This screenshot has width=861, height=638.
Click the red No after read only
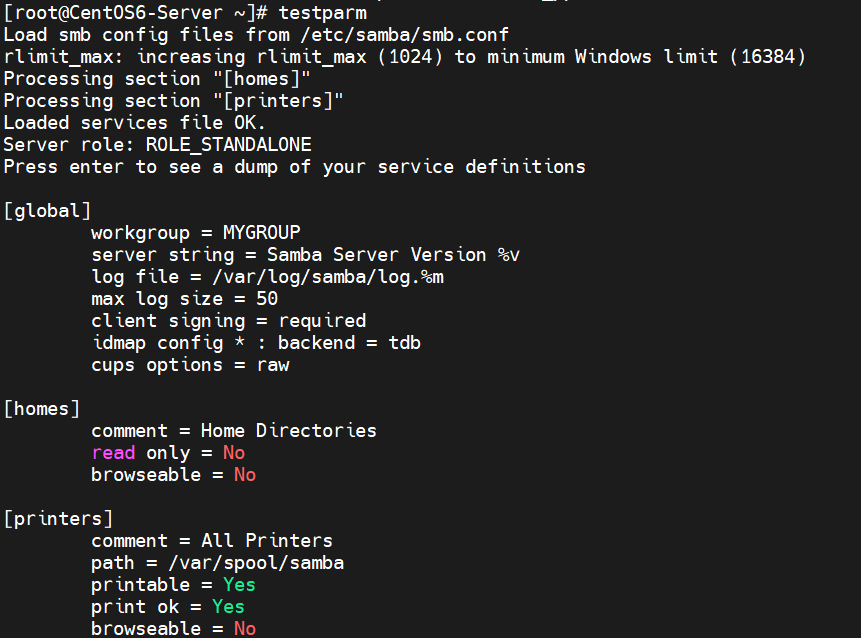pos(234,453)
